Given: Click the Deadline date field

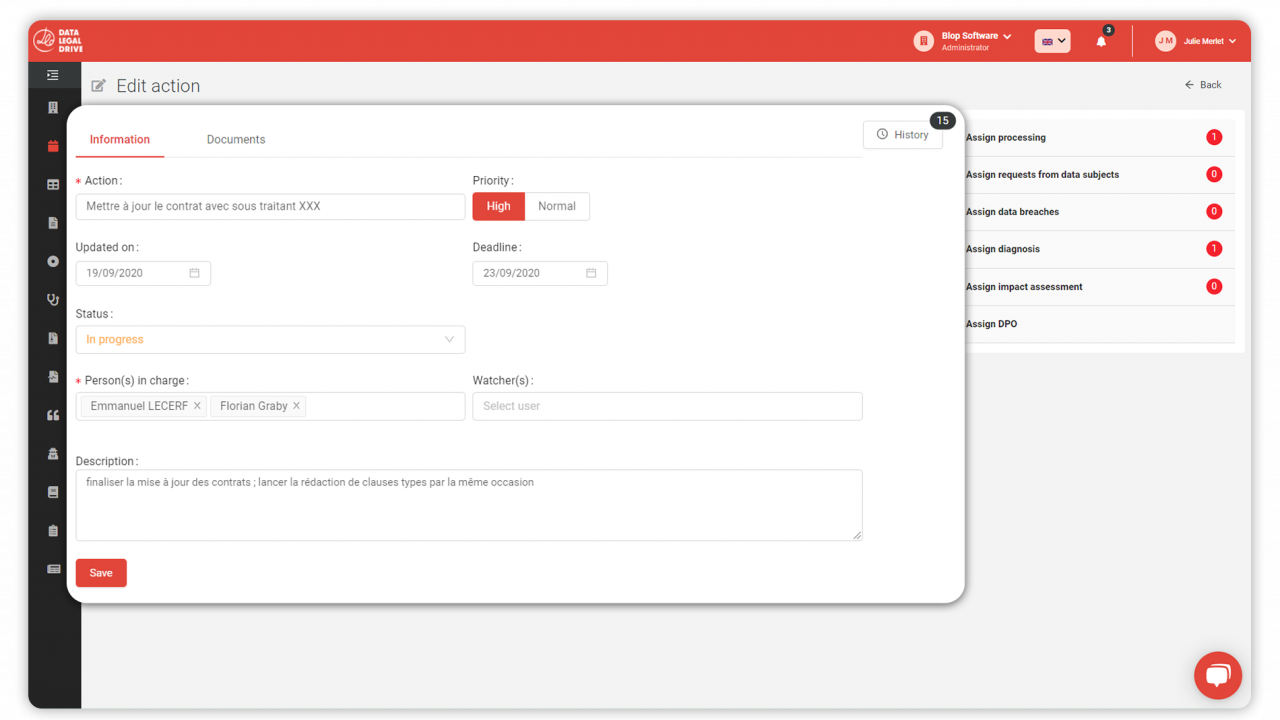Looking at the screenshot, I should click(540, 273).
